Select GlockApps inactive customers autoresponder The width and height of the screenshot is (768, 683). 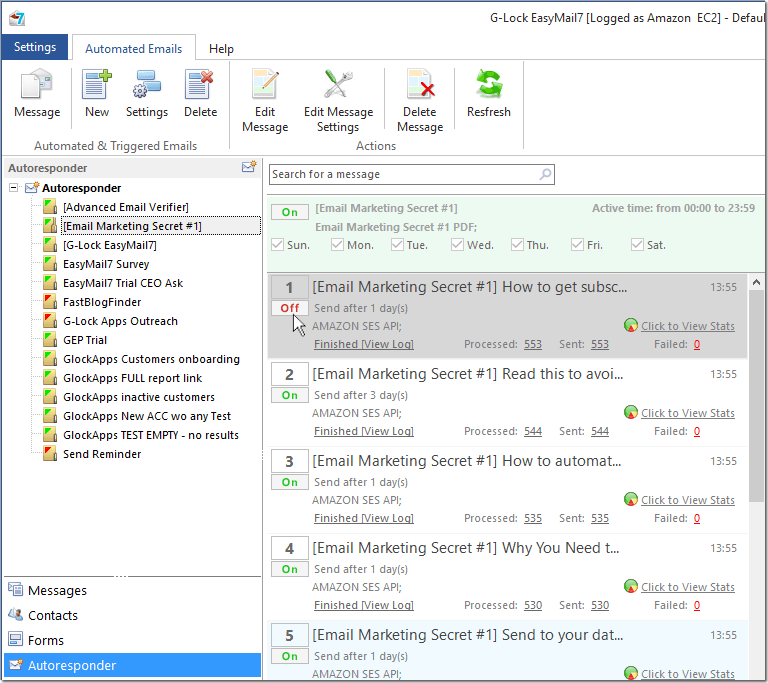pos(139,397)
